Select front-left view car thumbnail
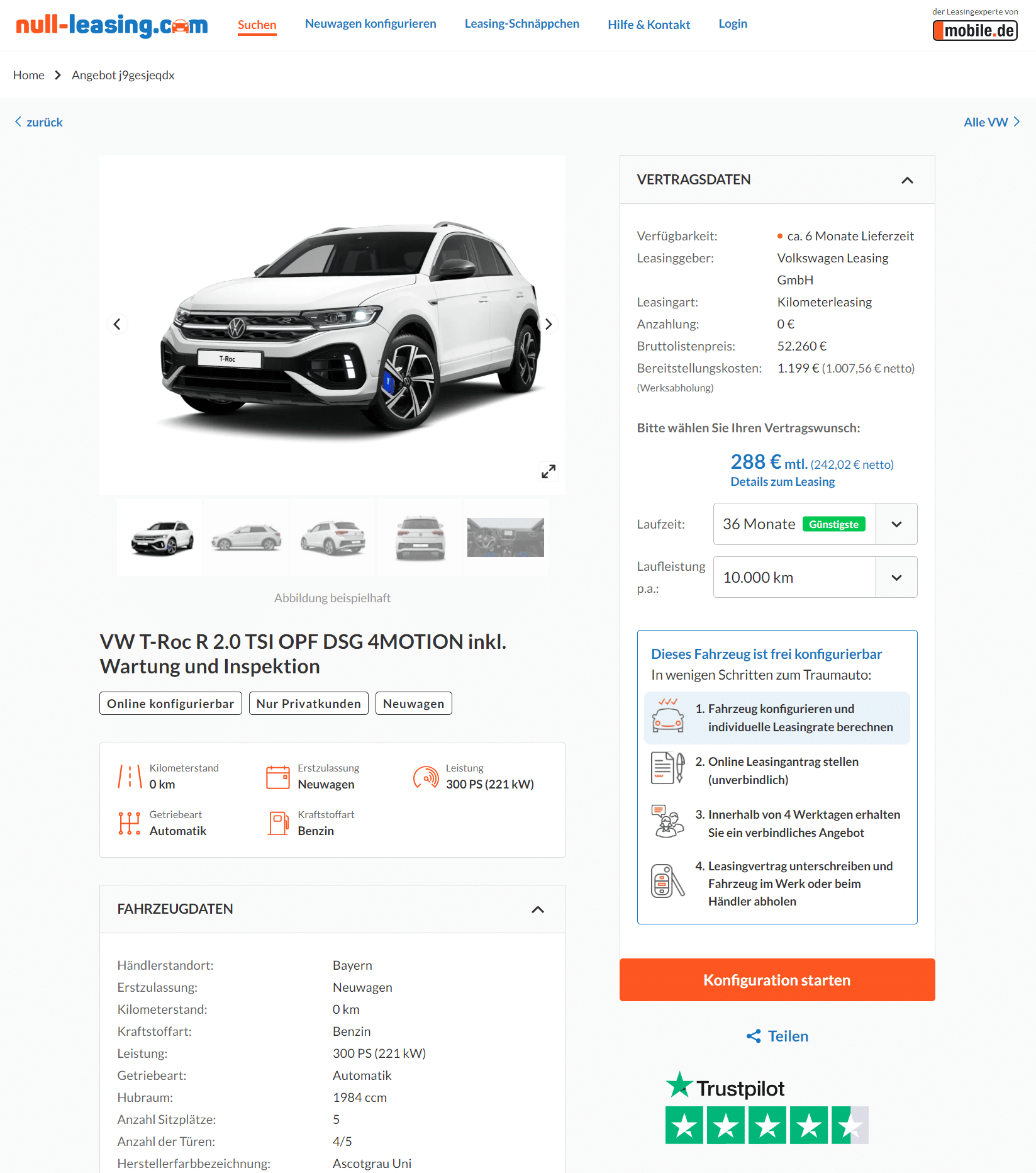The image size is (1036, 1173). tap(160, 537)
